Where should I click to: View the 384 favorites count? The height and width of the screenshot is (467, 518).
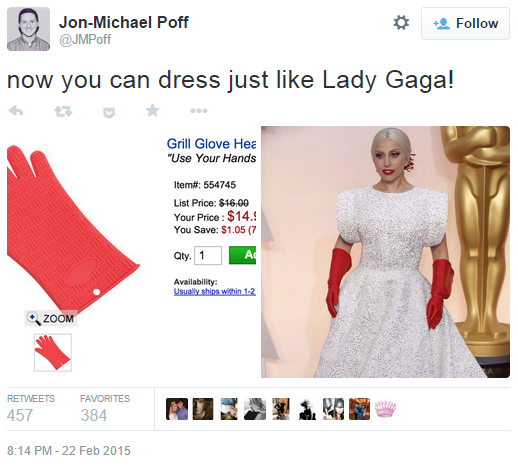pyautogui.click(x=94, y=415)
